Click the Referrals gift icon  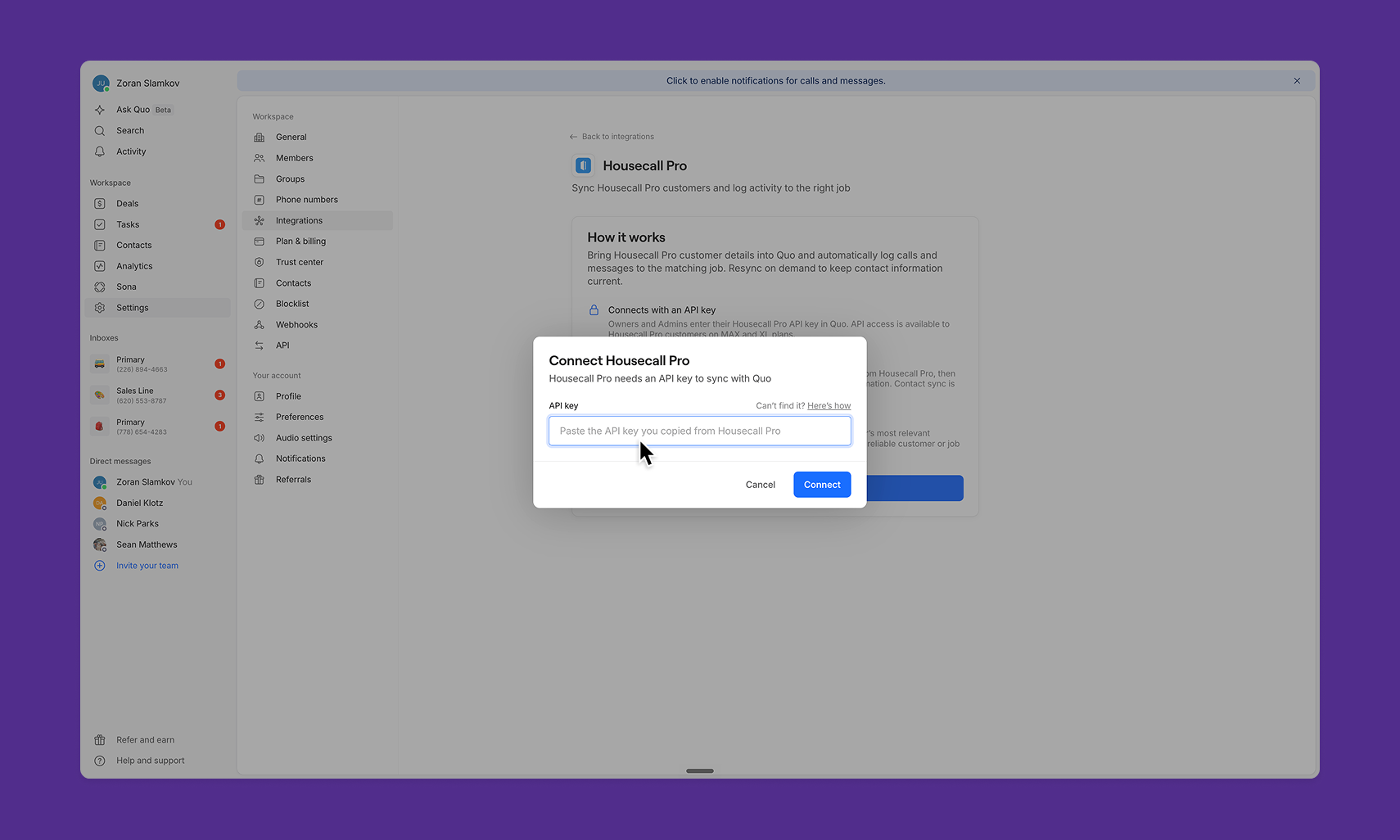tap(260, 480)
